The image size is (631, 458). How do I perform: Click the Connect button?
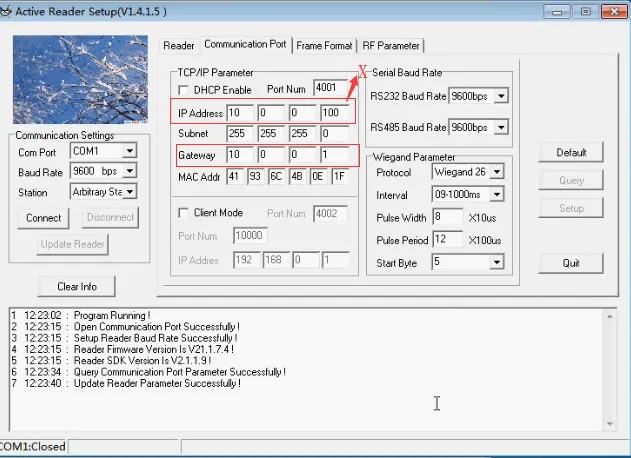coord(43,218)
